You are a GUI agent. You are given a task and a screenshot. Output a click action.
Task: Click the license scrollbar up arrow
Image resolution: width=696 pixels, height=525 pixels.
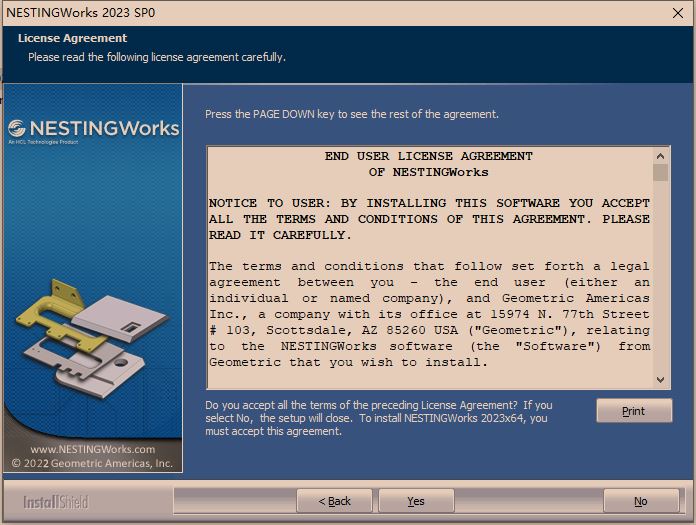pos(660,156)
